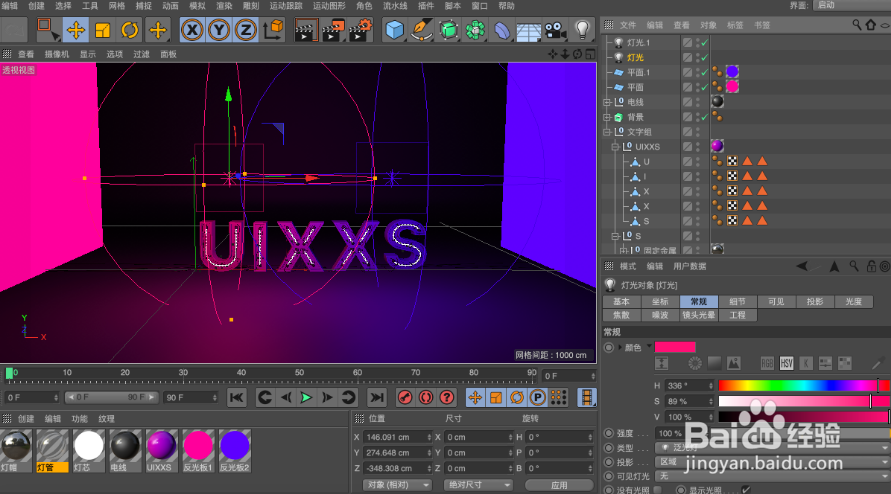Toggle Y axis lock
The width and height of the screenshot is (891, 494).
pyautogui.click(x=219, y=30)
